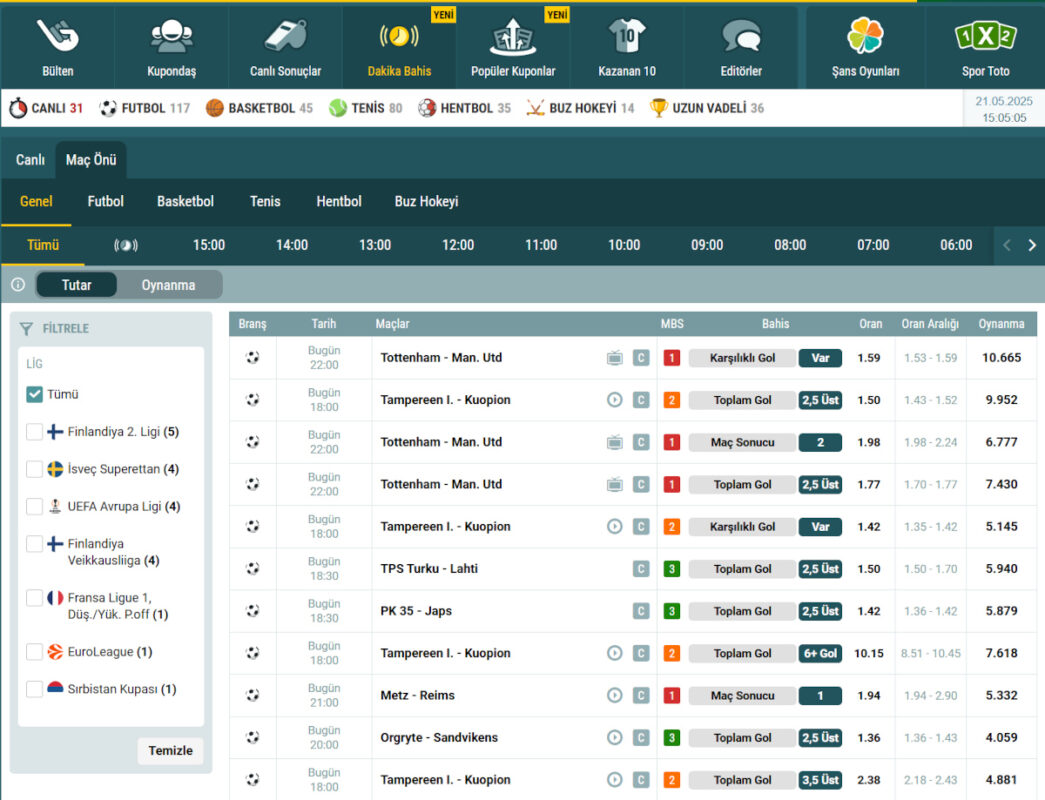The image size is (1045, 800).
Task: Filter matches by 15:00 time slot
Action: pos(209,245)
